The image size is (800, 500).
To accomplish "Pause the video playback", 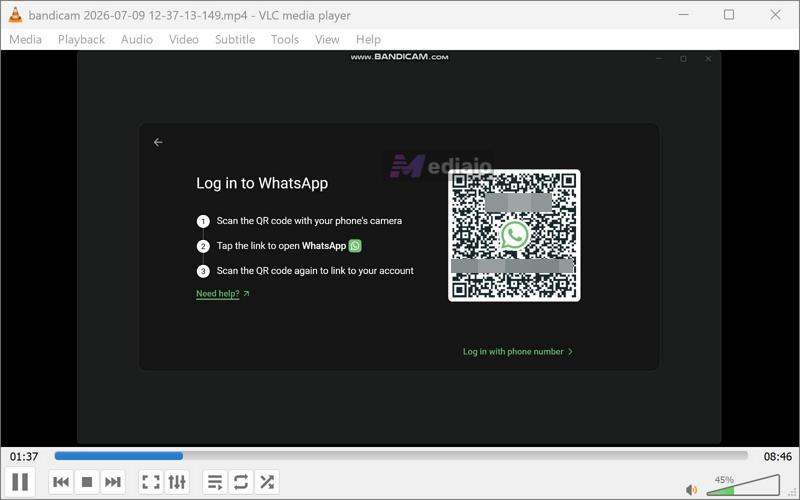I will pos(20,482).
